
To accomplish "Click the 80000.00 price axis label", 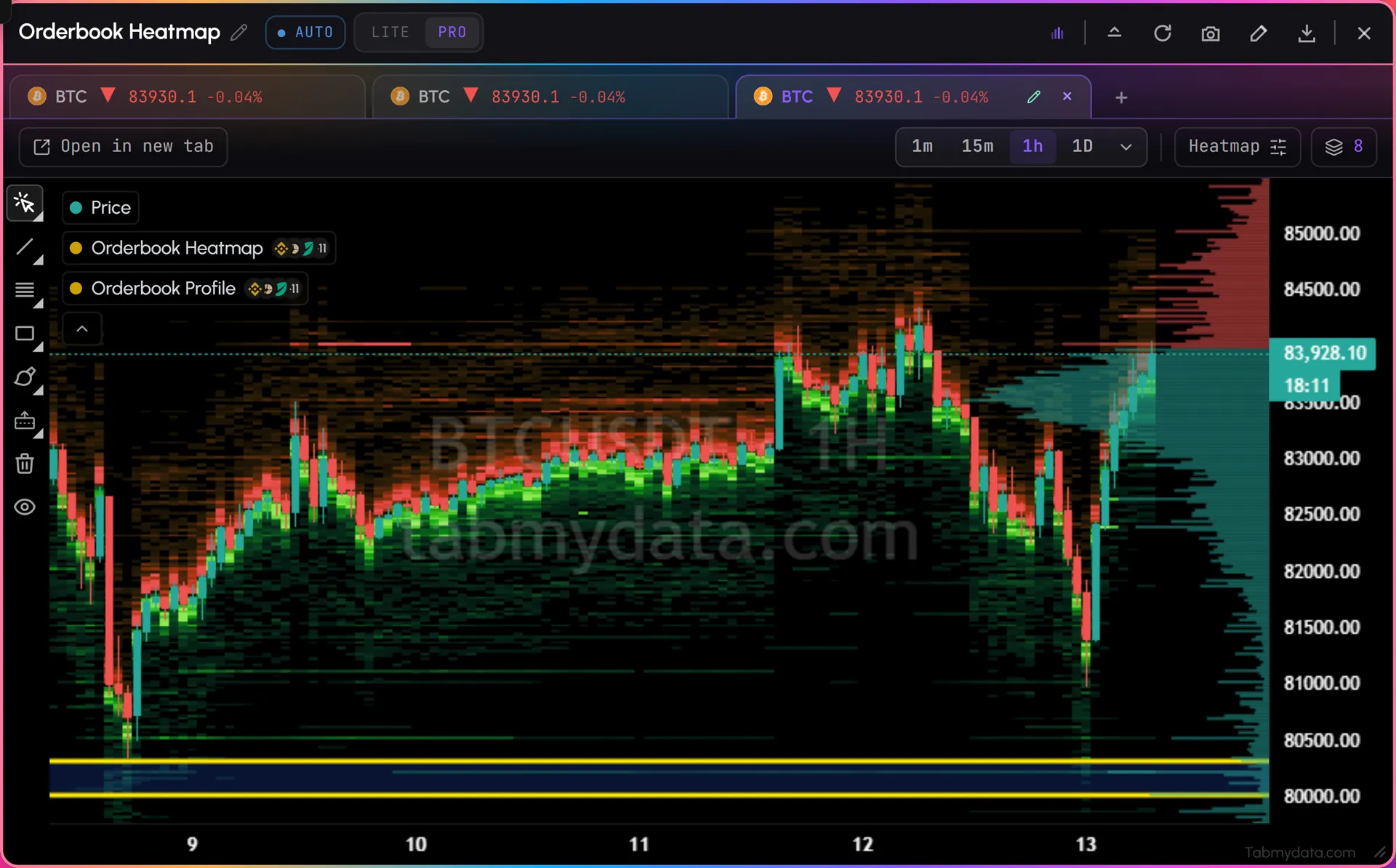I will click(x=1322, y=796).
